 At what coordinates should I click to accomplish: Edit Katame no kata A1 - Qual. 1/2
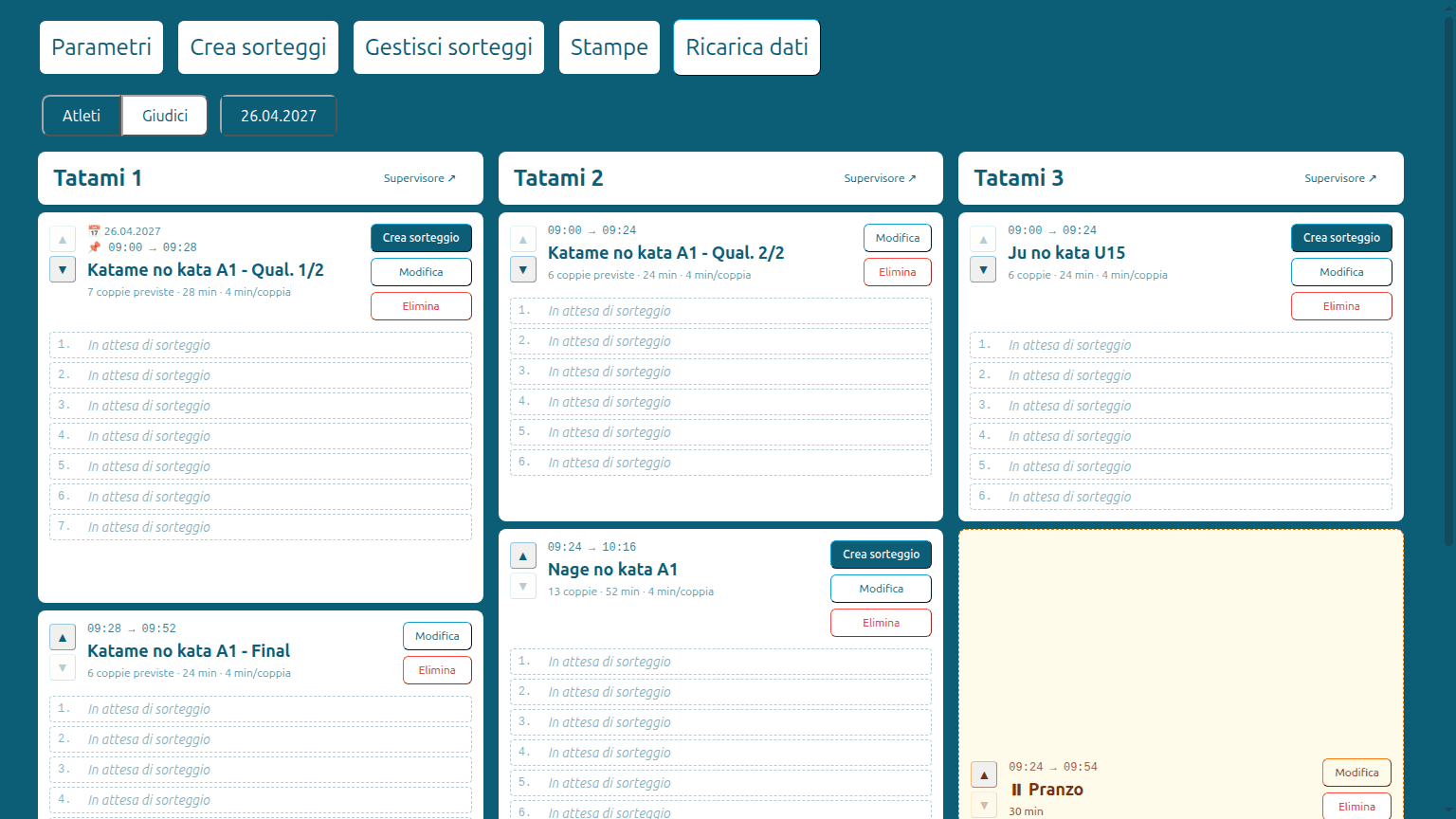click(421, 272)
